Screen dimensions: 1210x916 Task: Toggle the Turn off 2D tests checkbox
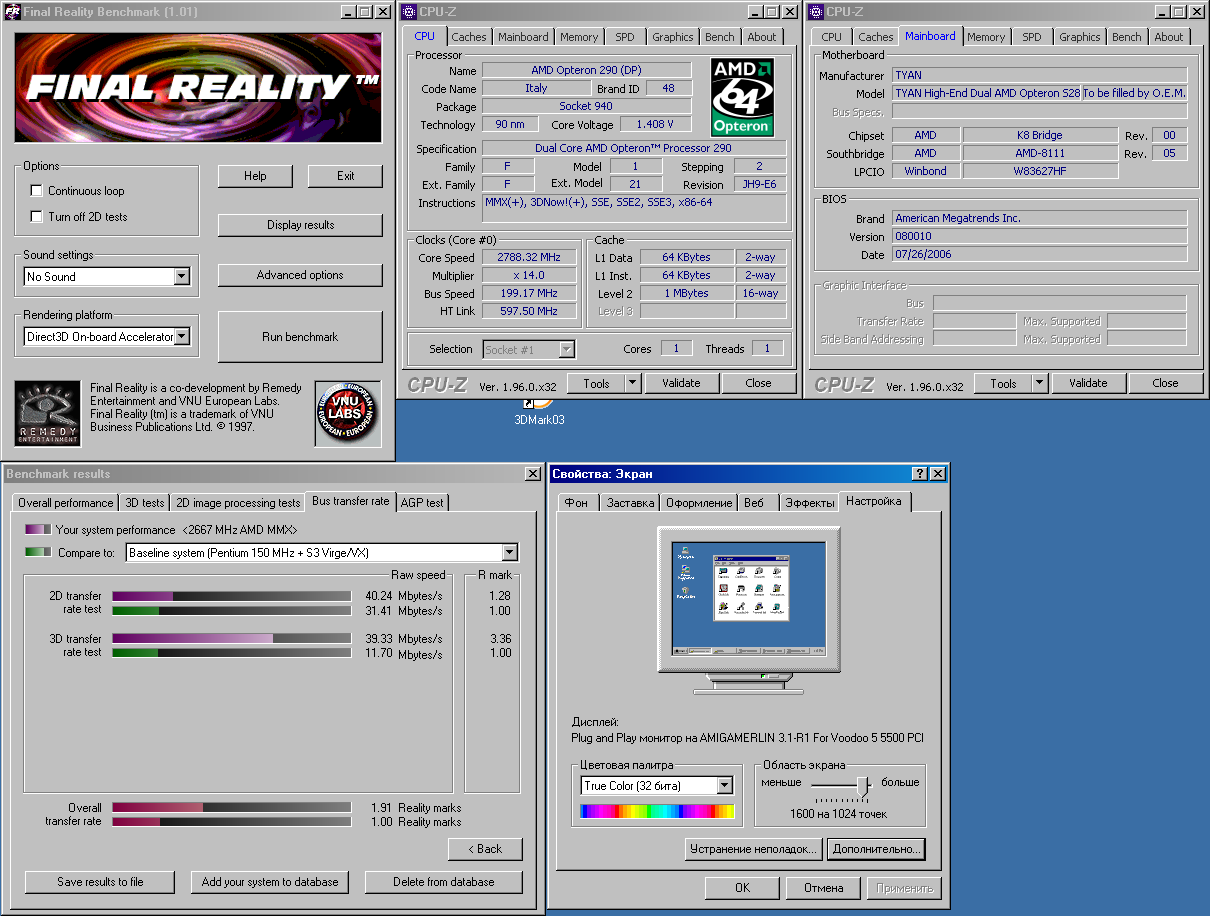click(37, 217)
